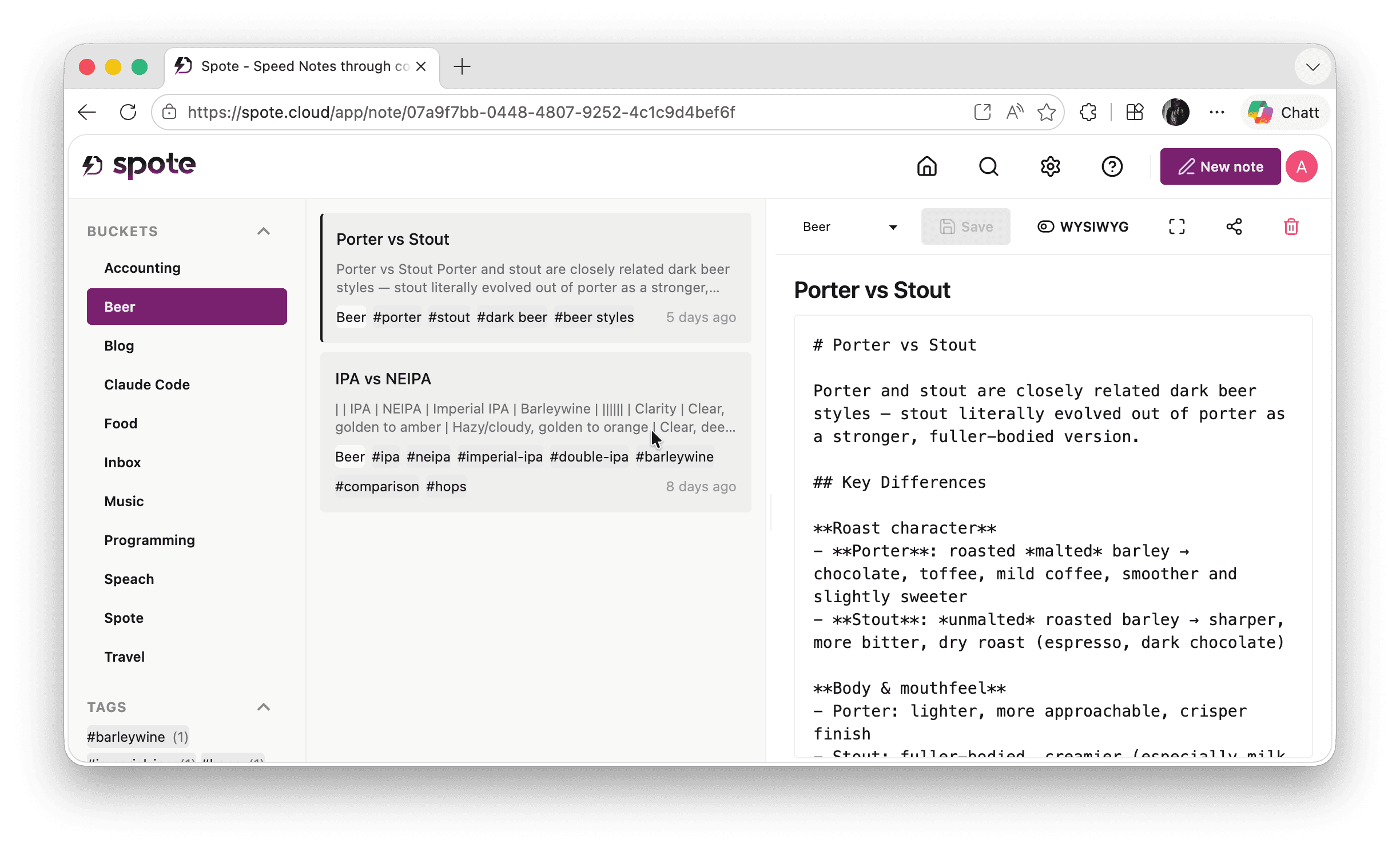
Task: Open the browser three-dots menu
Action: (1217, 112)
